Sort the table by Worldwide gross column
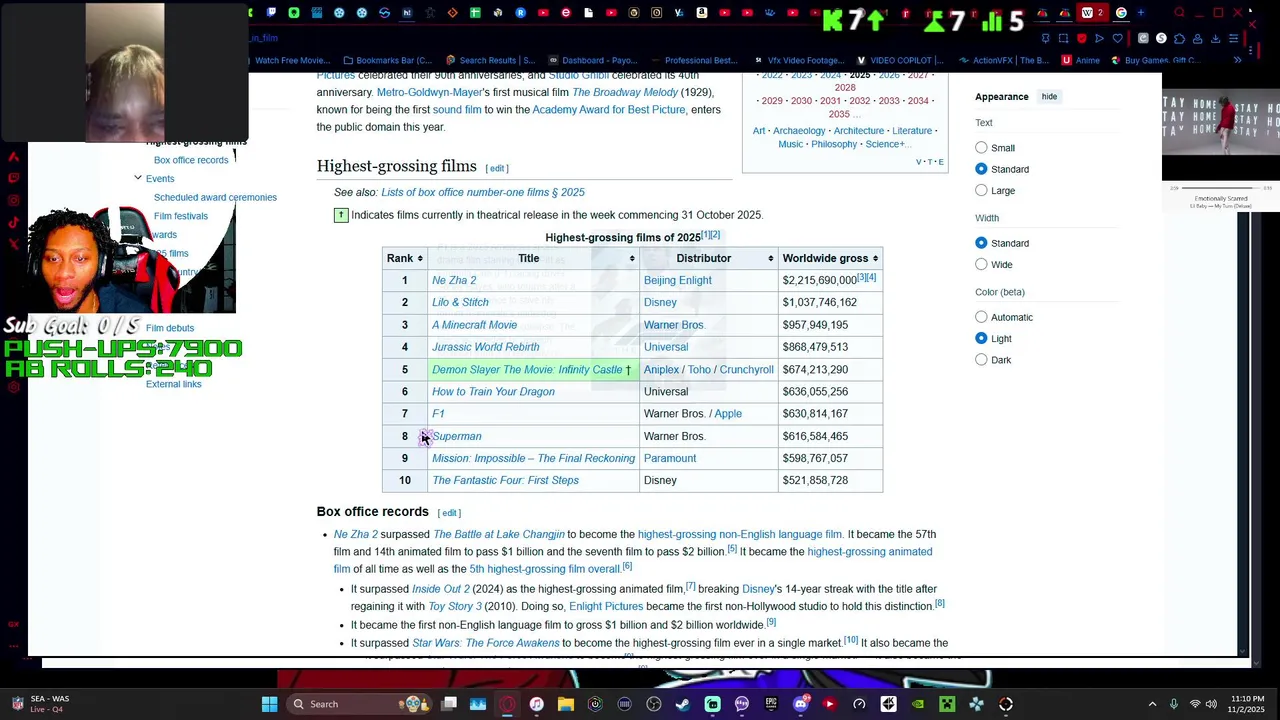This screenshot has width=1280, height=720. tap(830, 258)
